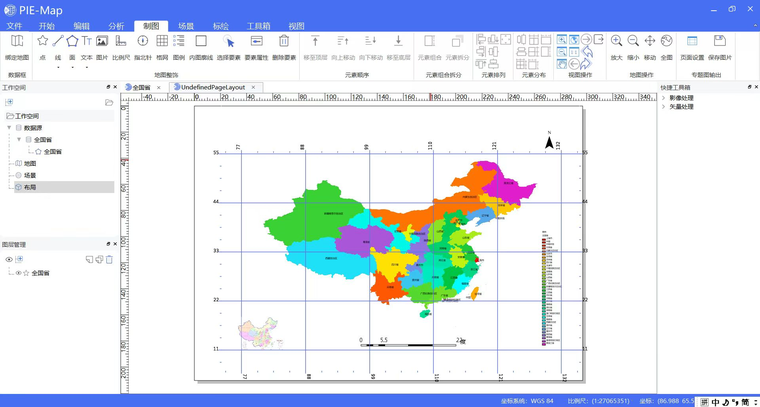Toggle the star marker next to 全国省 layer
The width and height of the screenshot is (760, 407).
[x=26, y=273]
